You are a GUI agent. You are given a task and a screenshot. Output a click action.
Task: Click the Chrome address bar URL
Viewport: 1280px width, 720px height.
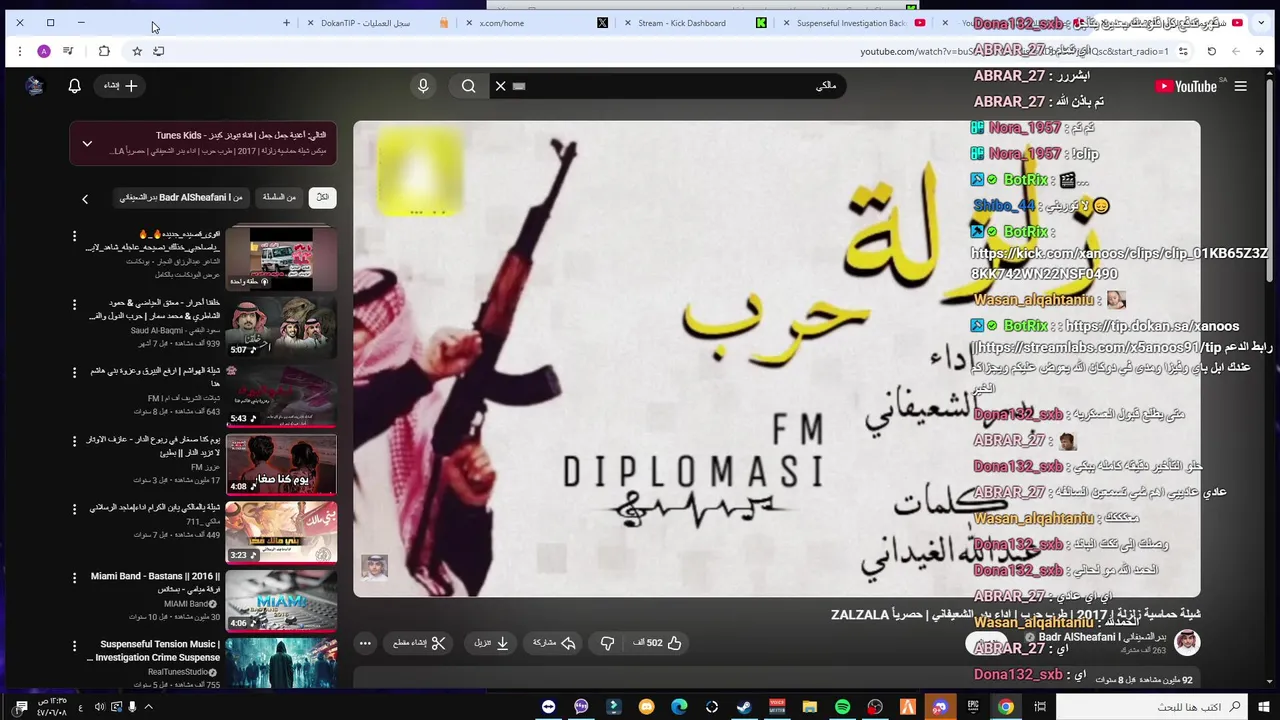tap(1015, 51)
